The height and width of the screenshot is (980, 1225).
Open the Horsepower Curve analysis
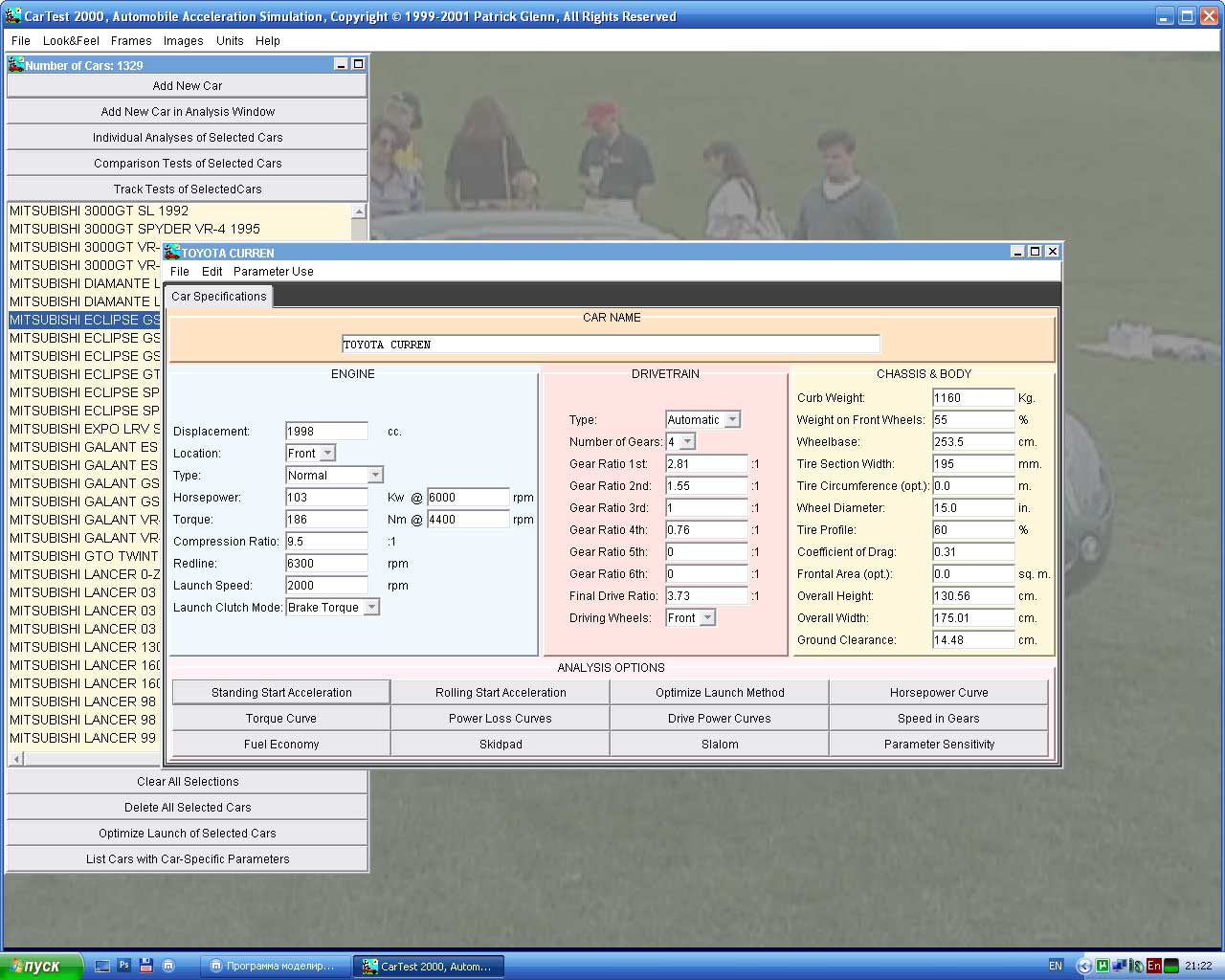pyautogui.click(x=939, y=692)
